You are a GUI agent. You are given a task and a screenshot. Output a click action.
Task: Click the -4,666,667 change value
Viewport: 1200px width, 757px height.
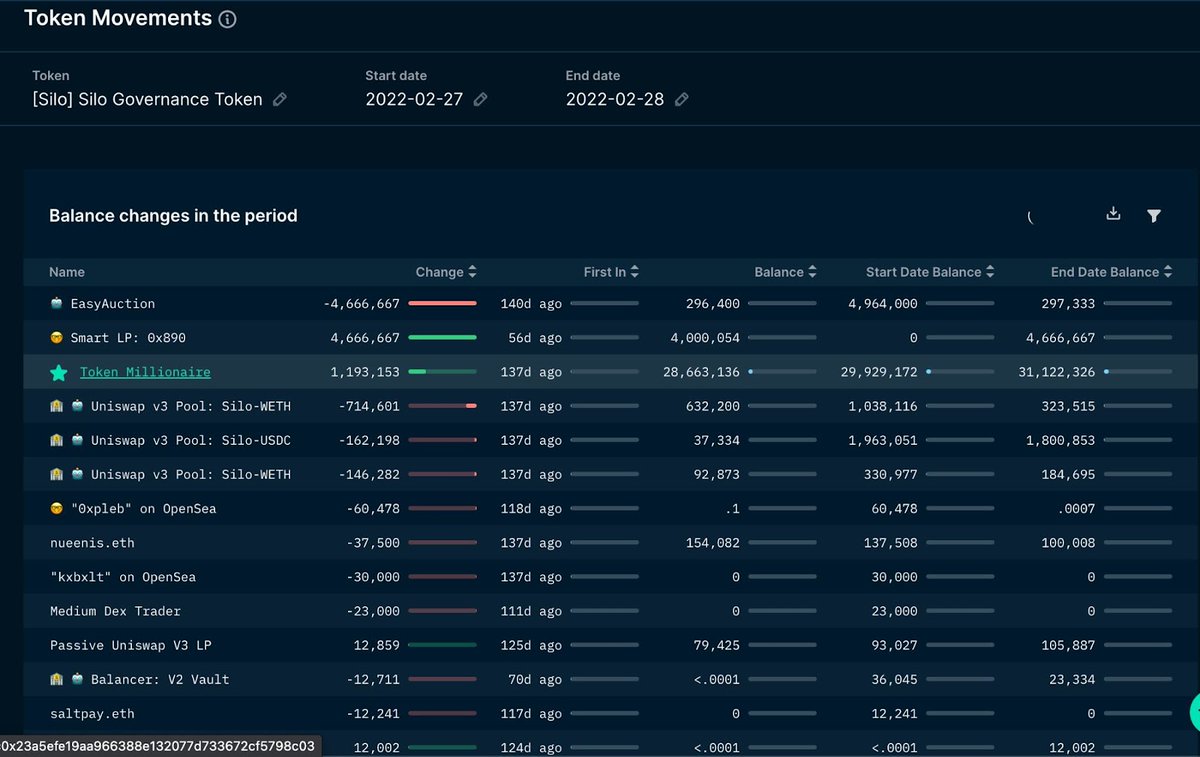[x=362, y=303]
